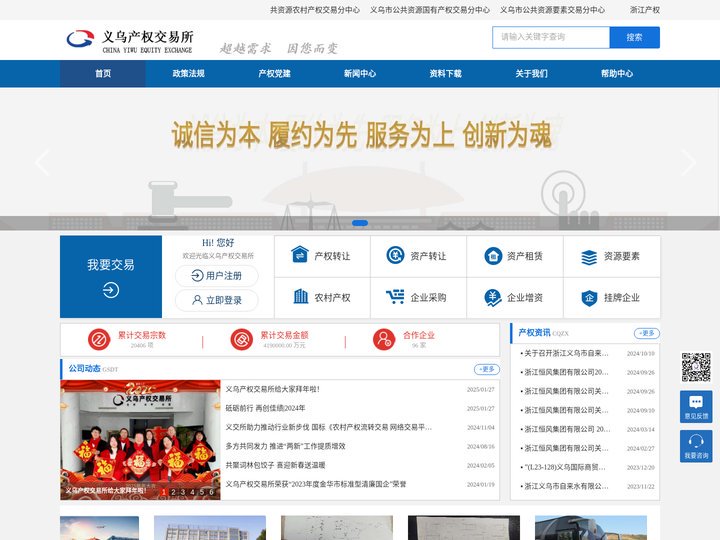Image resolution: width=720 pixels, height=540 pixels.
Task: Click the blue banner slide indicator
Action: (x=360, y=223)
